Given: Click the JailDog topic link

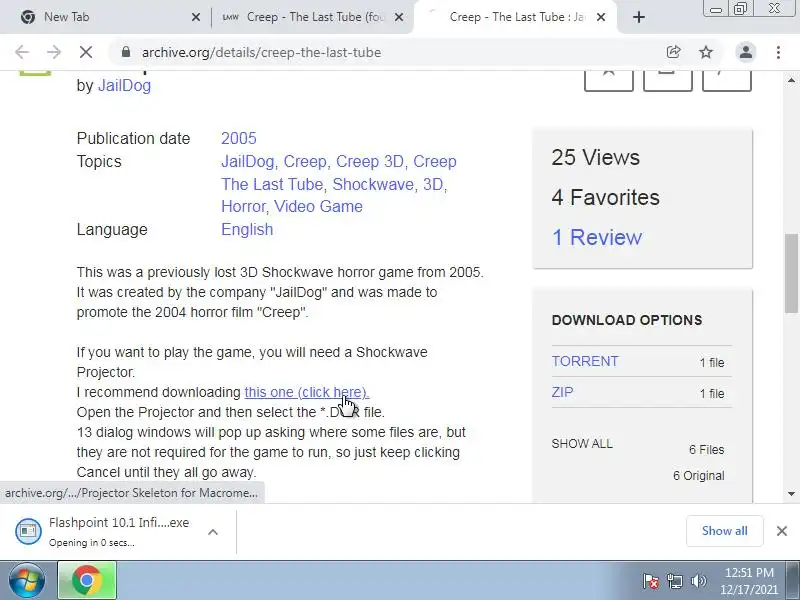Looking at the screenshot, I should [247, 161].
